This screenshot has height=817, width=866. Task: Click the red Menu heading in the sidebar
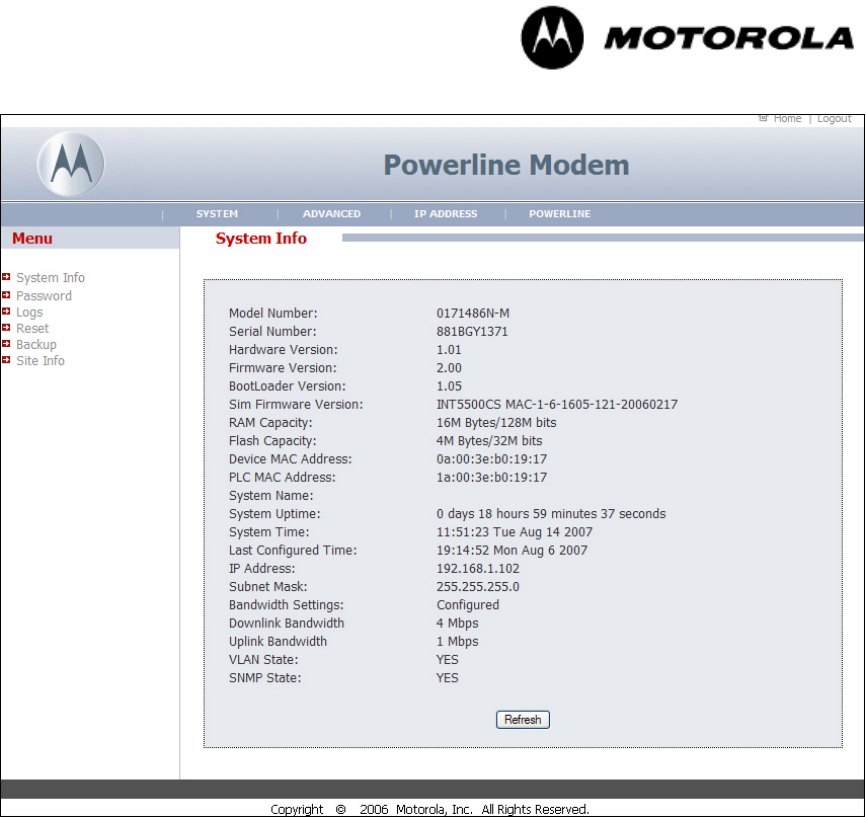tap(32, 238)
